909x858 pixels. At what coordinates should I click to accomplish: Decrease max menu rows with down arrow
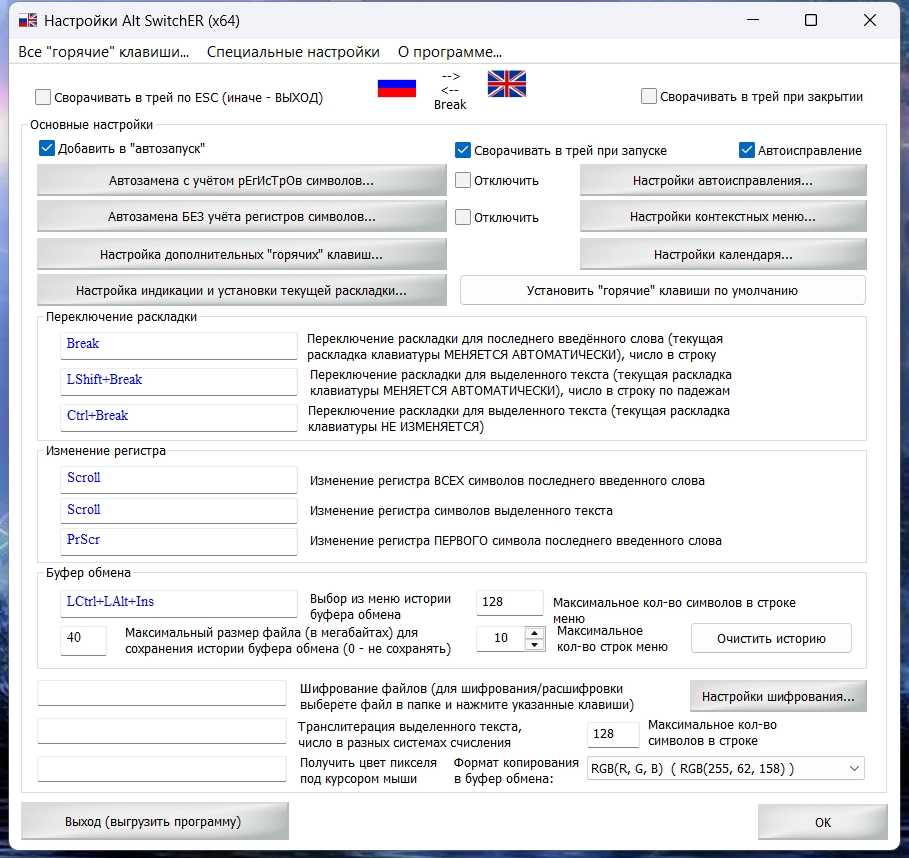tap(535, 644)
